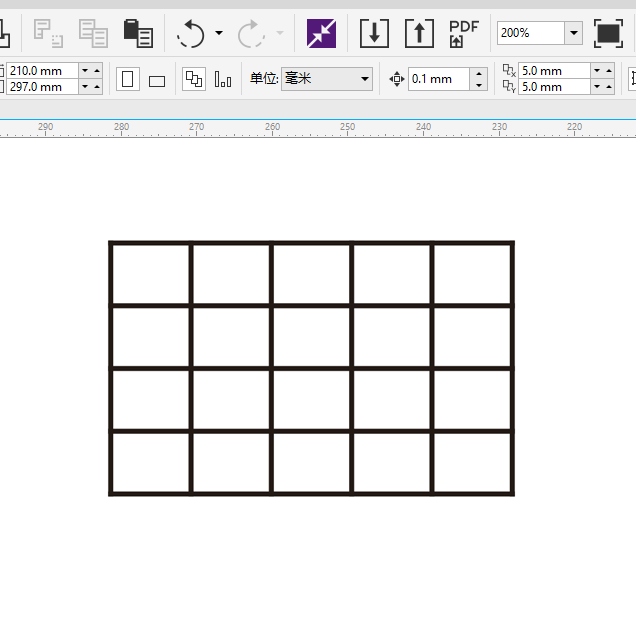Click the purple Search content icon
The height and width of the screenshot is (625, 636).
(321, 33)
